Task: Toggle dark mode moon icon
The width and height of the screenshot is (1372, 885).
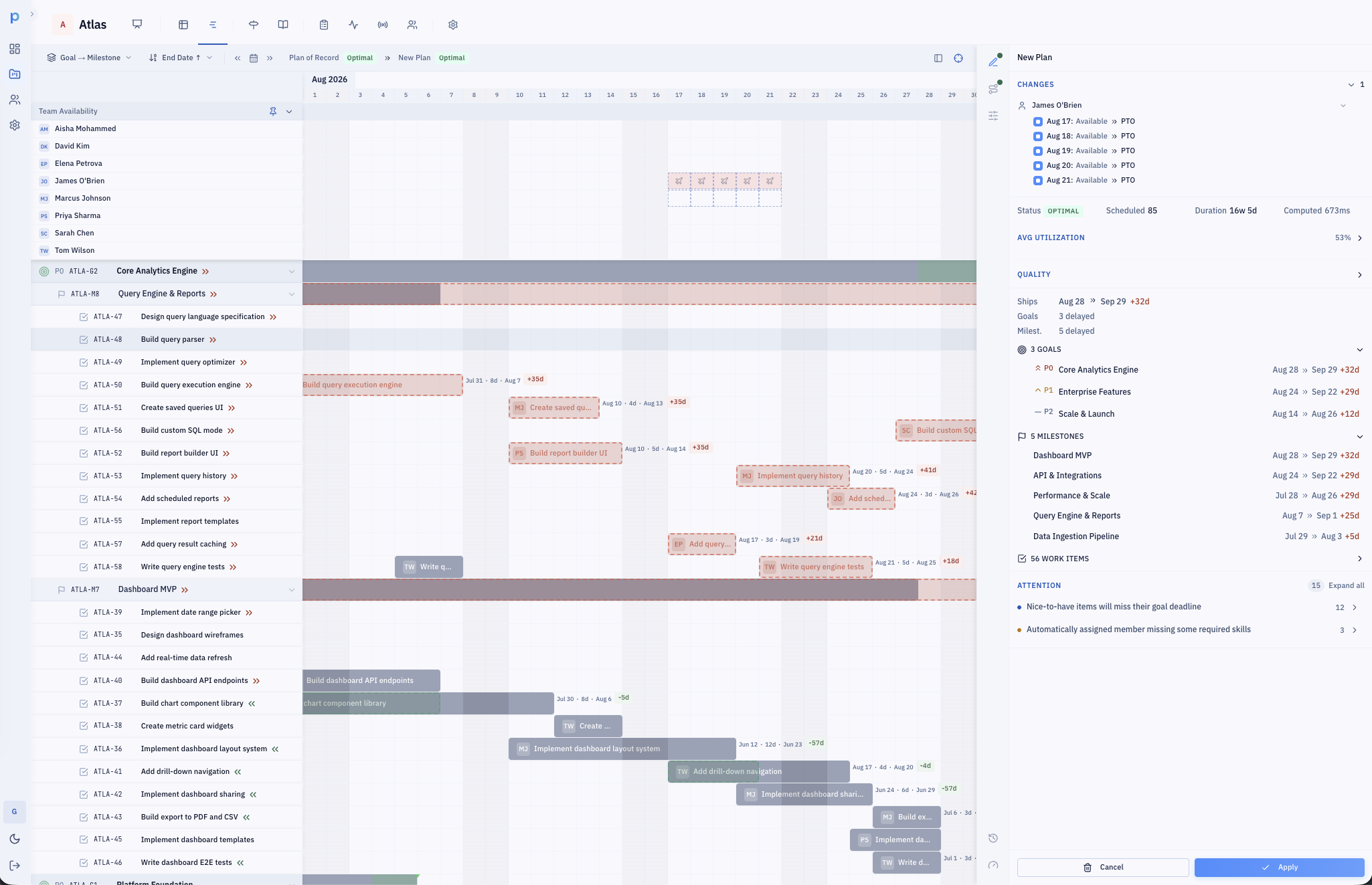Action: 15,839
